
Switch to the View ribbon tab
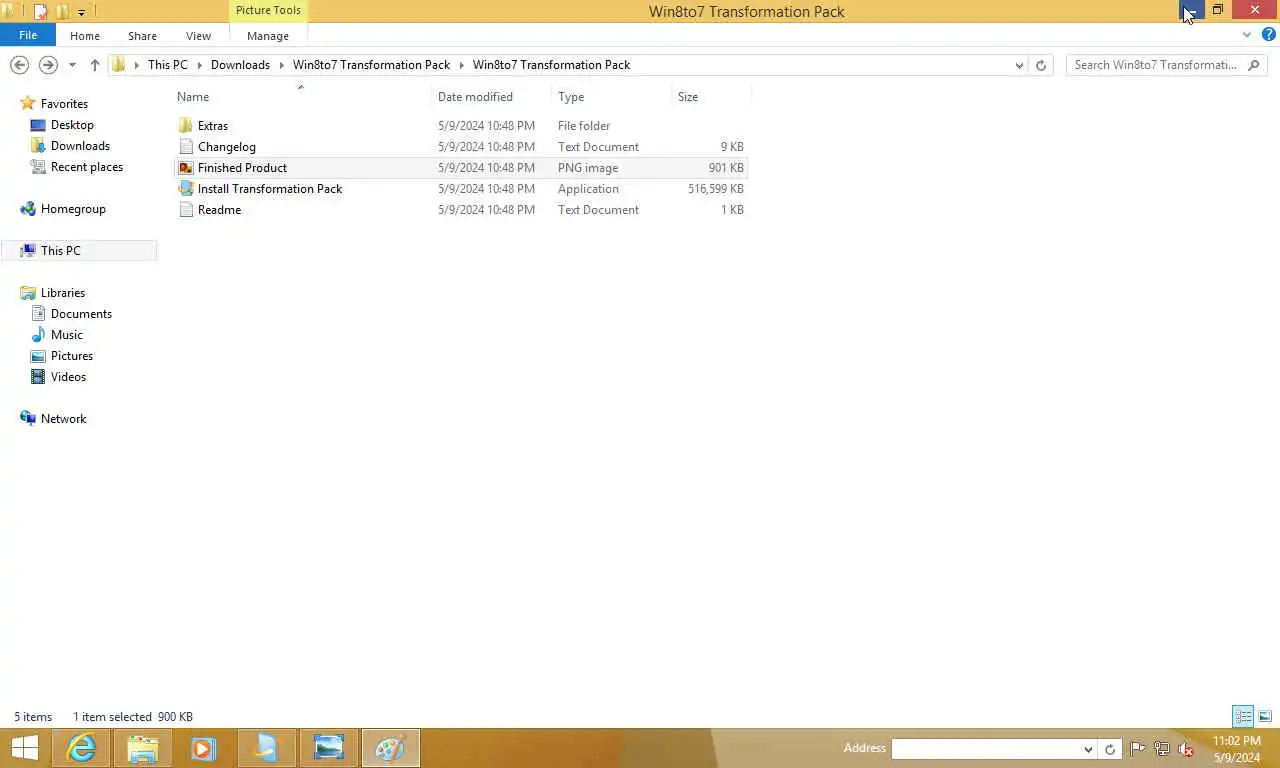[198, 36]
